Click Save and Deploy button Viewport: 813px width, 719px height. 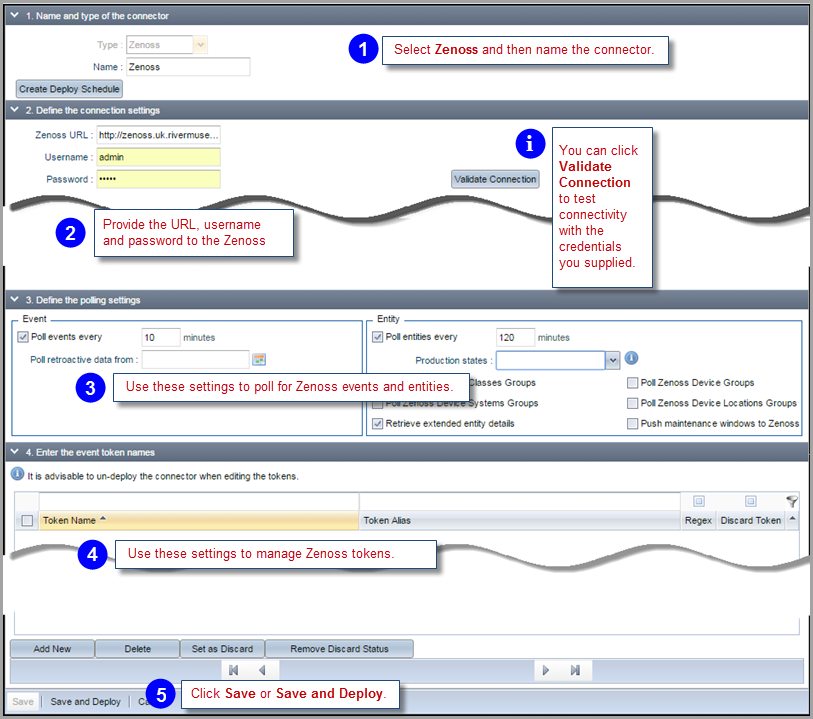click(86, 701)
